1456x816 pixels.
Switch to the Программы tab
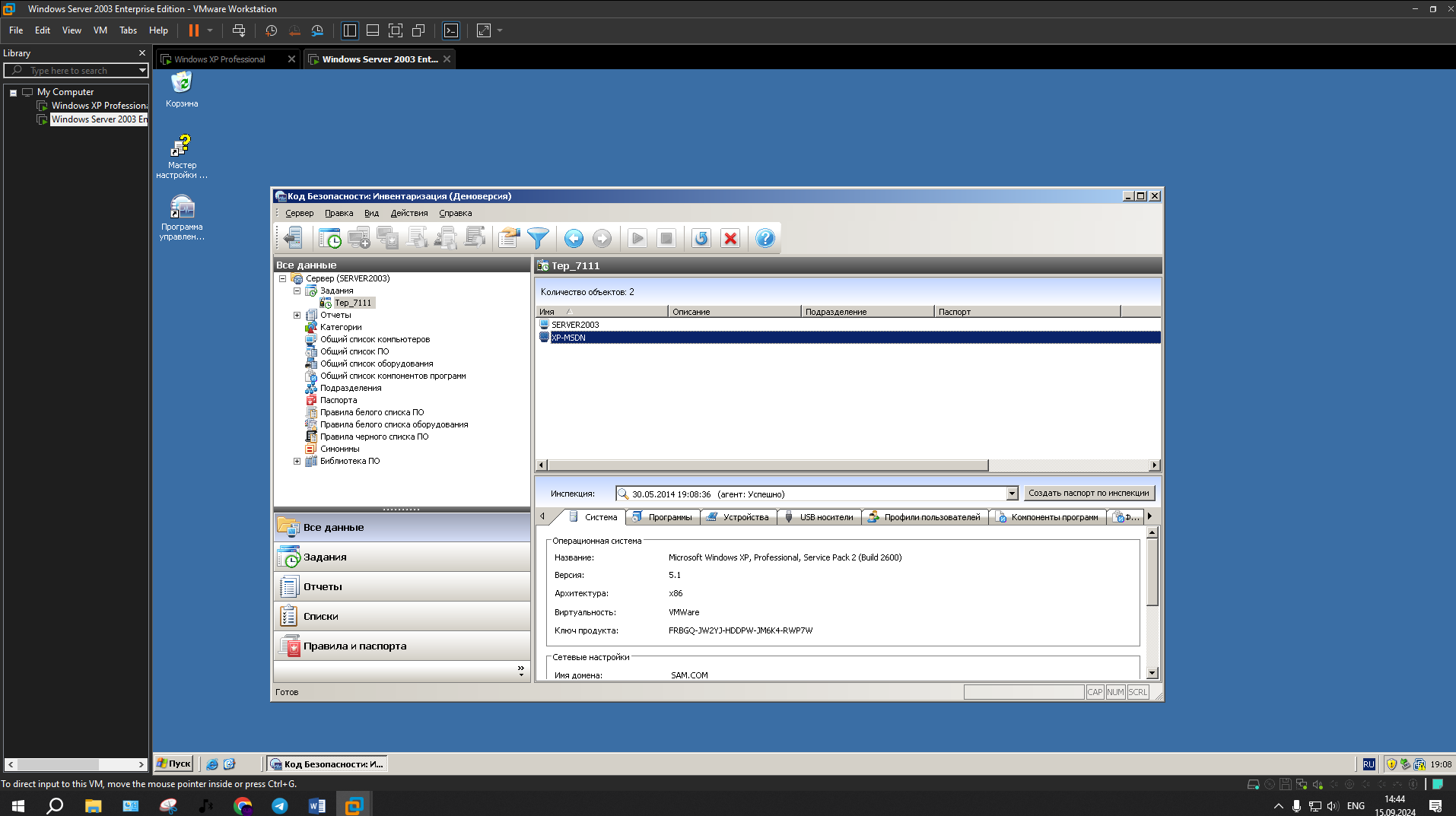[663, 517]
